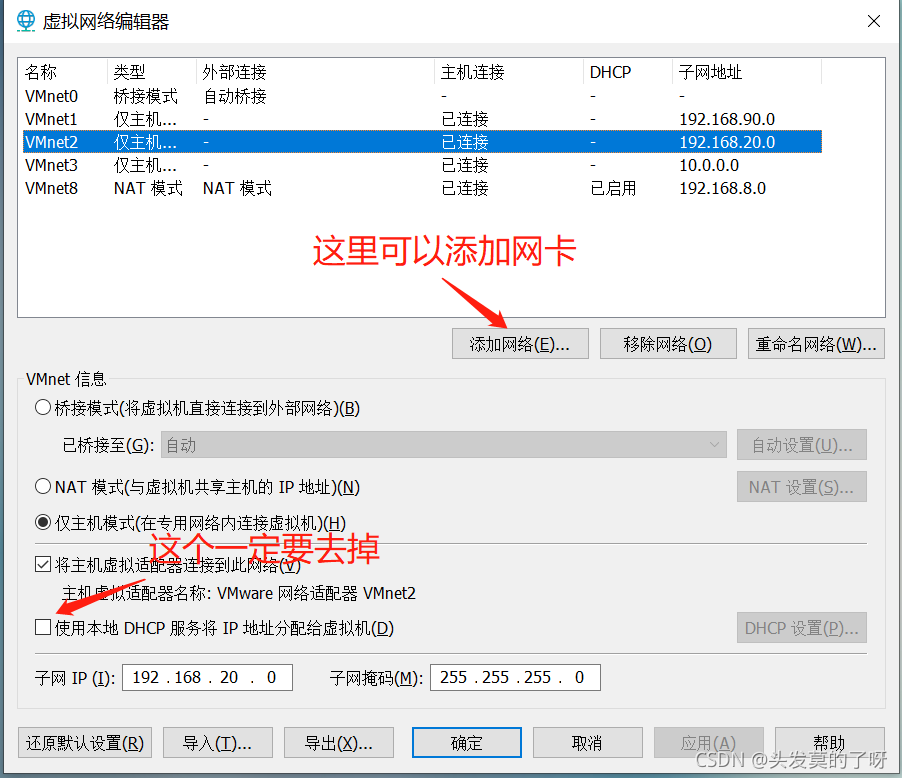This screenshot has width=902, height=778.
Task: Click 导出(X)... button
Action: 339,743
